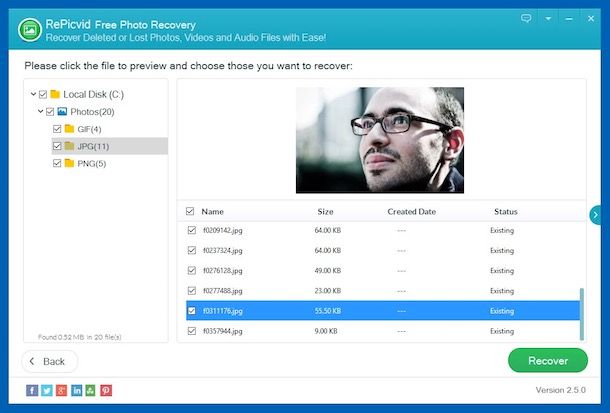Image resolution: width=610 pixels, height=413 pixels.
Task: Click the RePicvid app logo icon
Action: tap(30, 30)
